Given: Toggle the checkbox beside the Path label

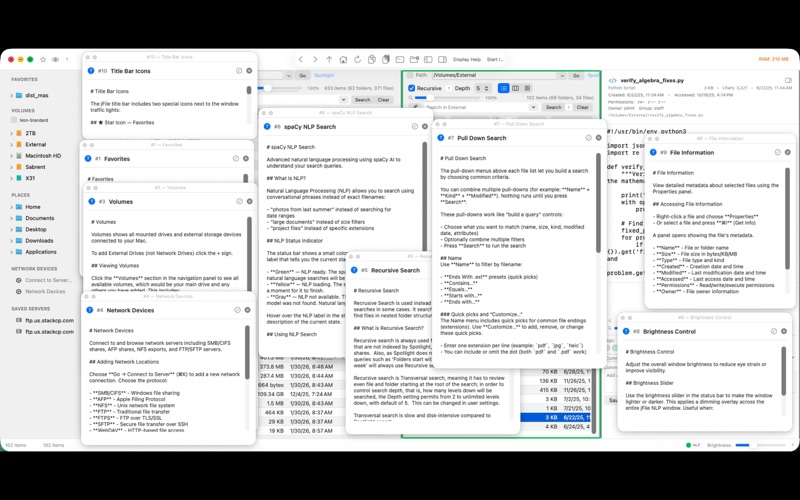Looking at the screenshot, I should coord(410,75).
